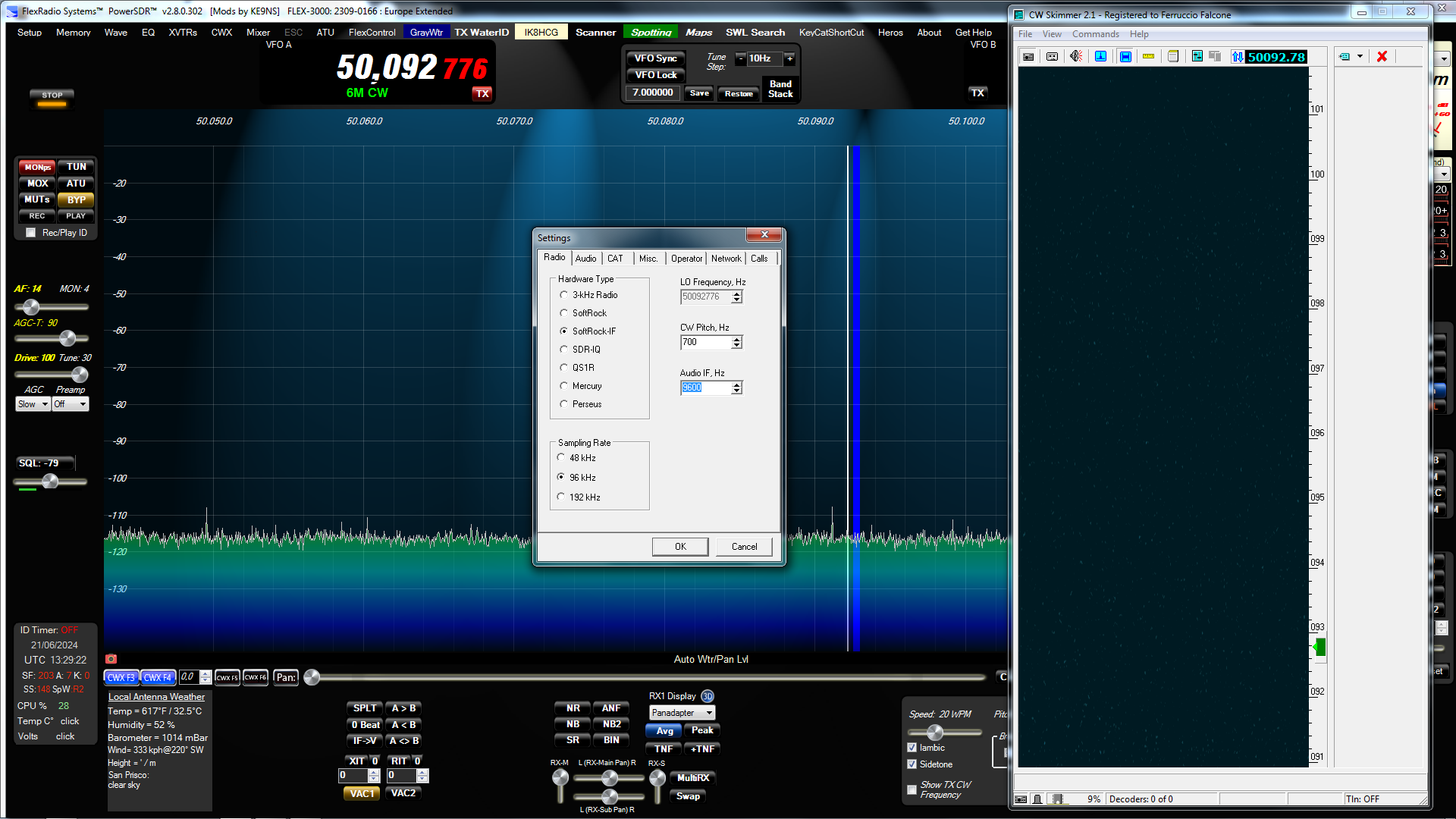Click the MOX transmit toggle icon

click(35, 183)
